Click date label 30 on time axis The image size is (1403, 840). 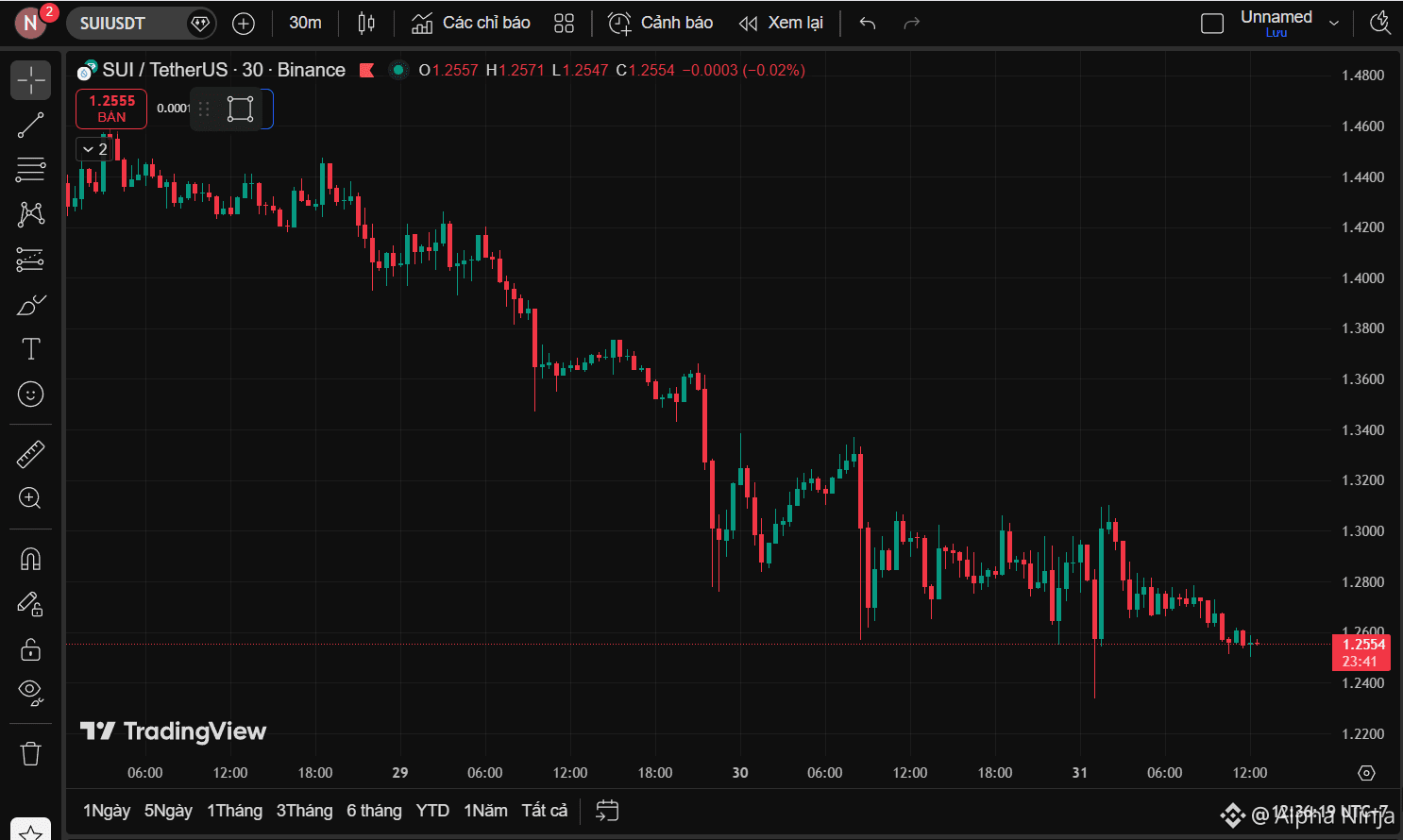[740, 773]
